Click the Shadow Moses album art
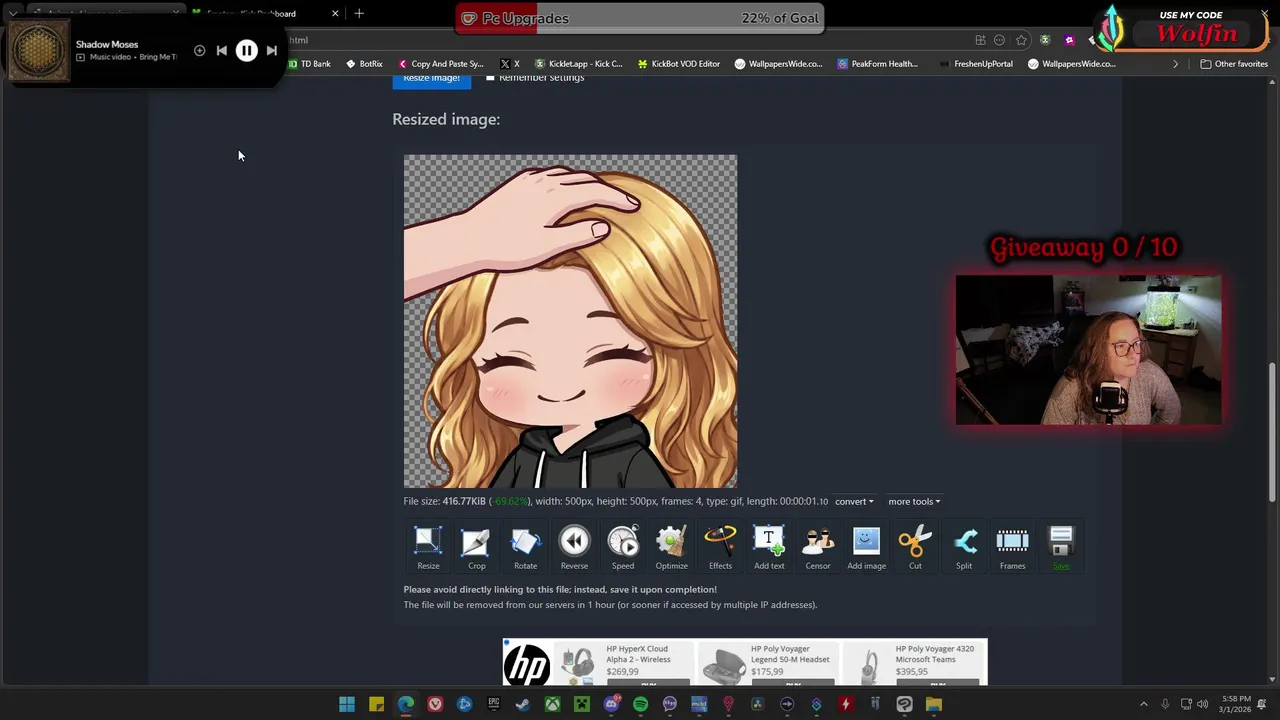The image size is (1280, 720). click(x=38, y=50)
